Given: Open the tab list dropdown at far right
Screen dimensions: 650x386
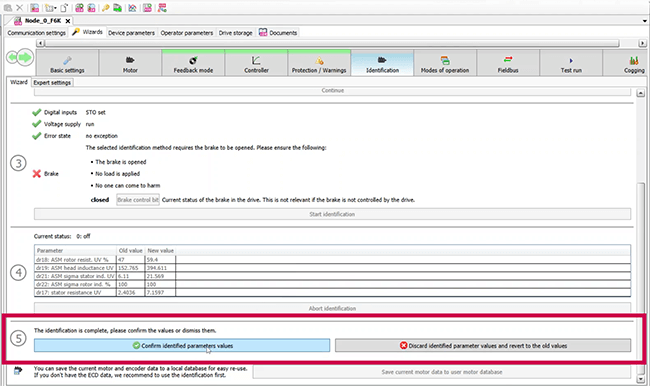Looking at the screenshot, I should (645, 21).
